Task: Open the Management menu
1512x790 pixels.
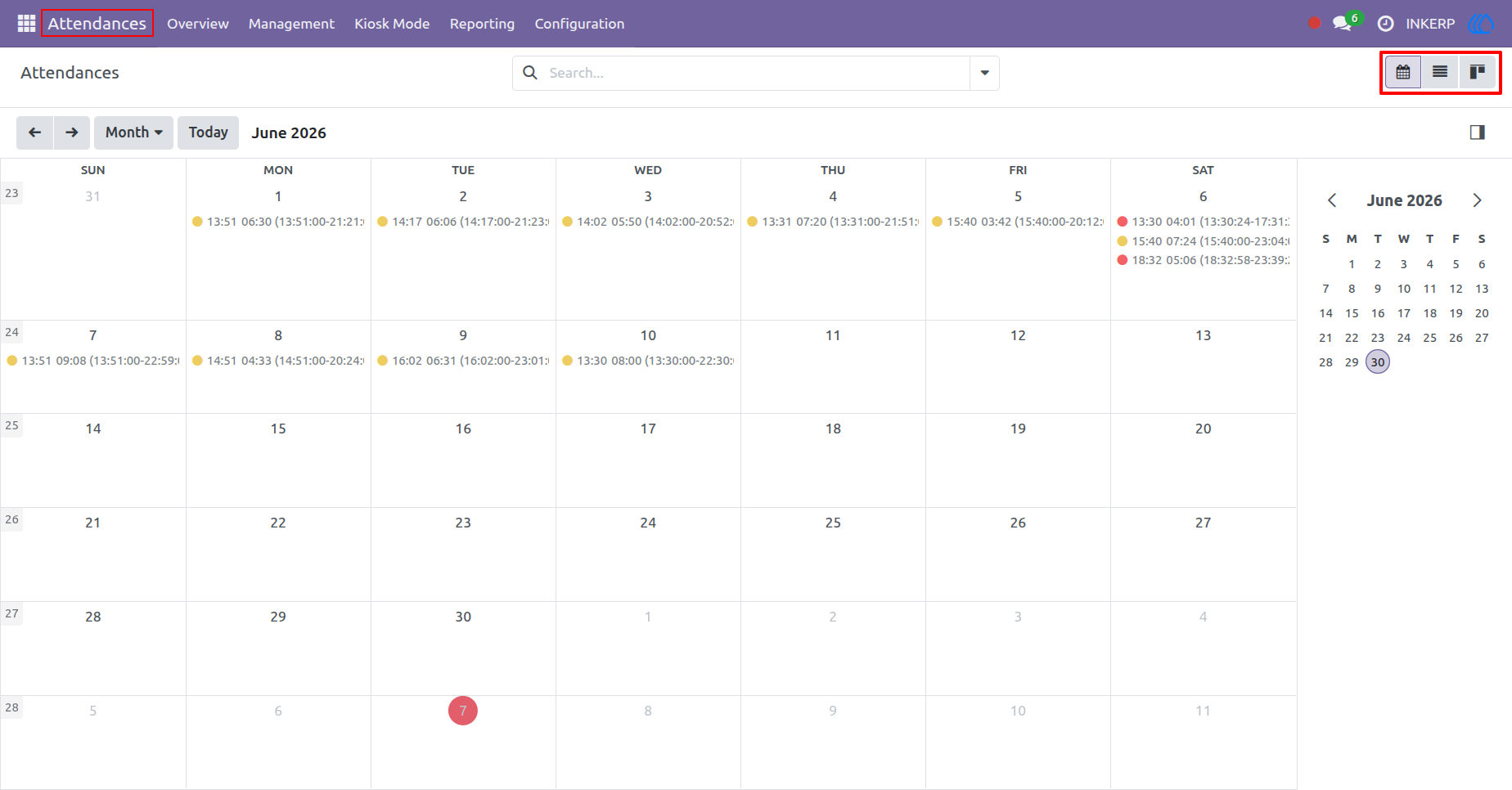Action: 291,24
